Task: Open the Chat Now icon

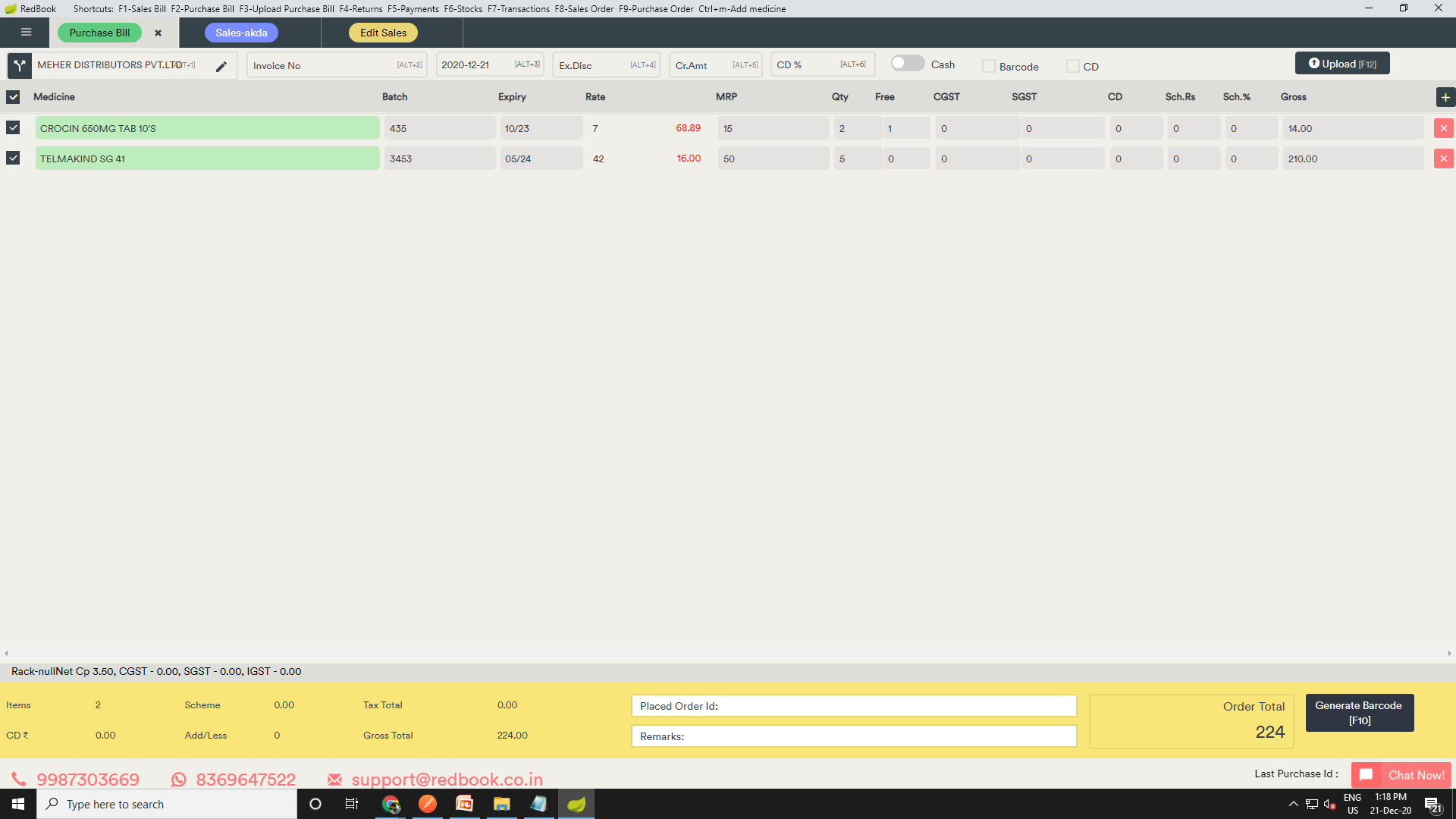Action: pos(1366,775)
